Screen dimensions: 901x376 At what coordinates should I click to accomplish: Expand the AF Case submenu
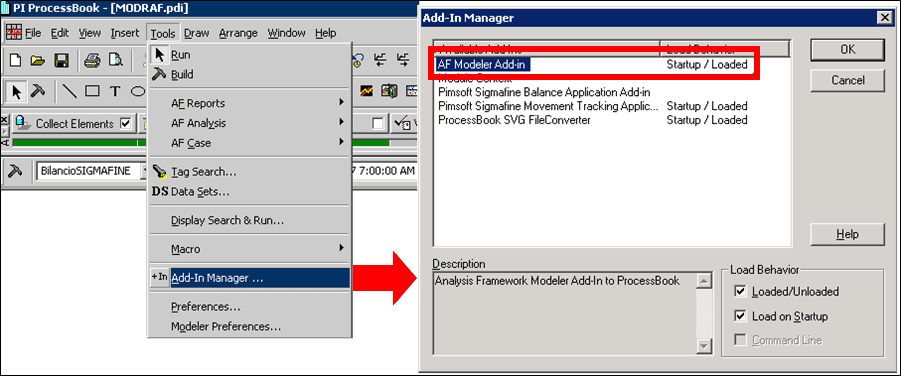[249, 143]
